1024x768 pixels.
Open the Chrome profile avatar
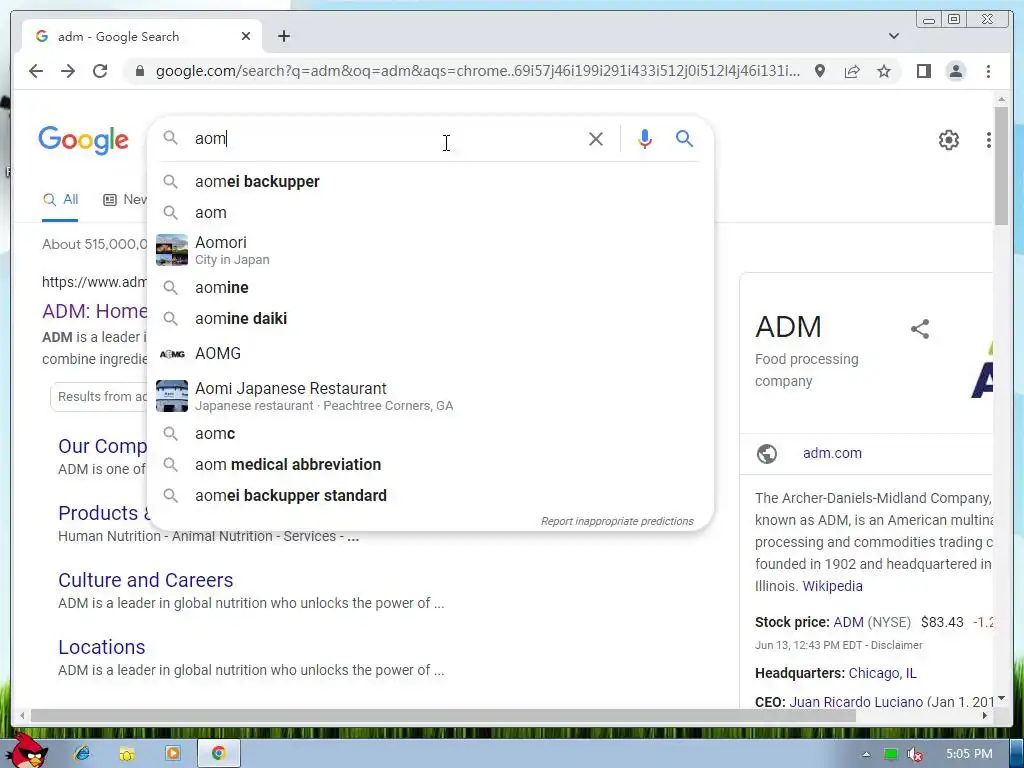(x=955, y=71)
